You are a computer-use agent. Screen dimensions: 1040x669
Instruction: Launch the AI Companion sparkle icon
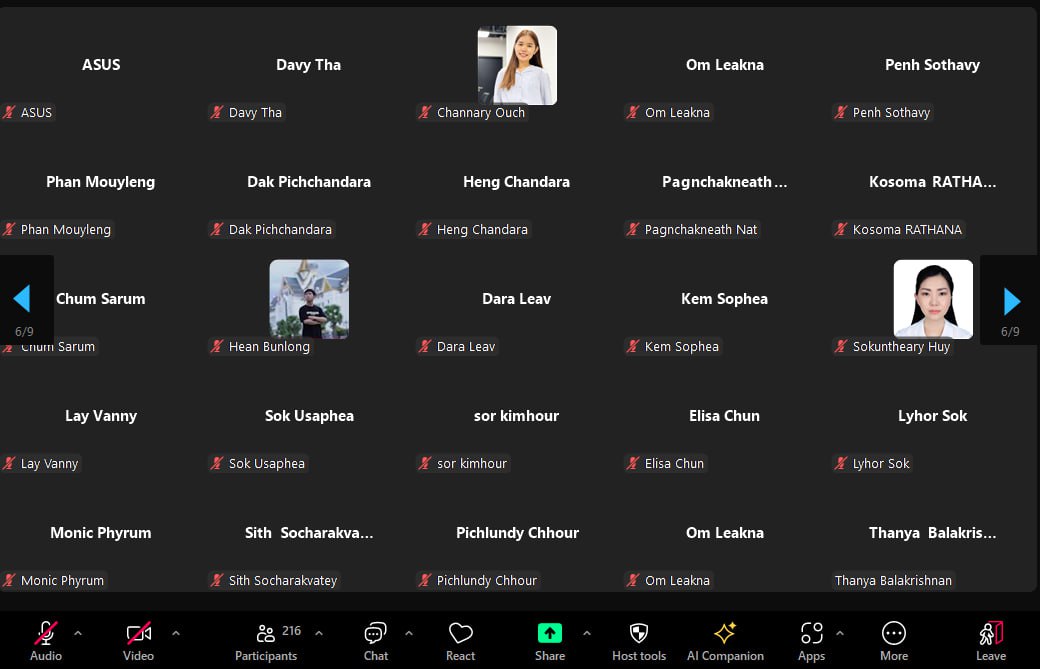pyautogui.click(x=725, y=633)
